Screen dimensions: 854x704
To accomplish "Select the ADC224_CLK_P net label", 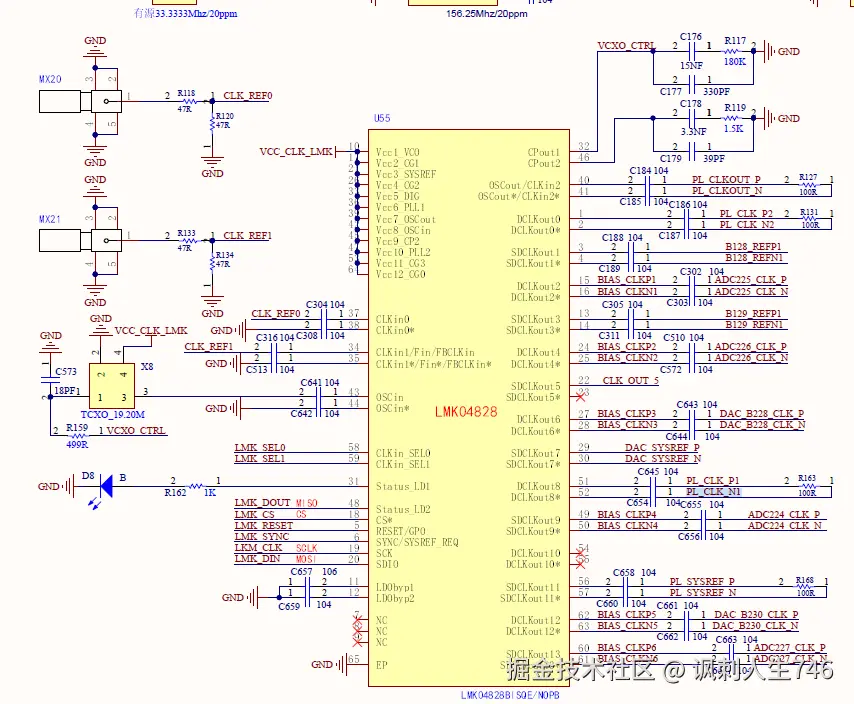I will tap(784, 515).
